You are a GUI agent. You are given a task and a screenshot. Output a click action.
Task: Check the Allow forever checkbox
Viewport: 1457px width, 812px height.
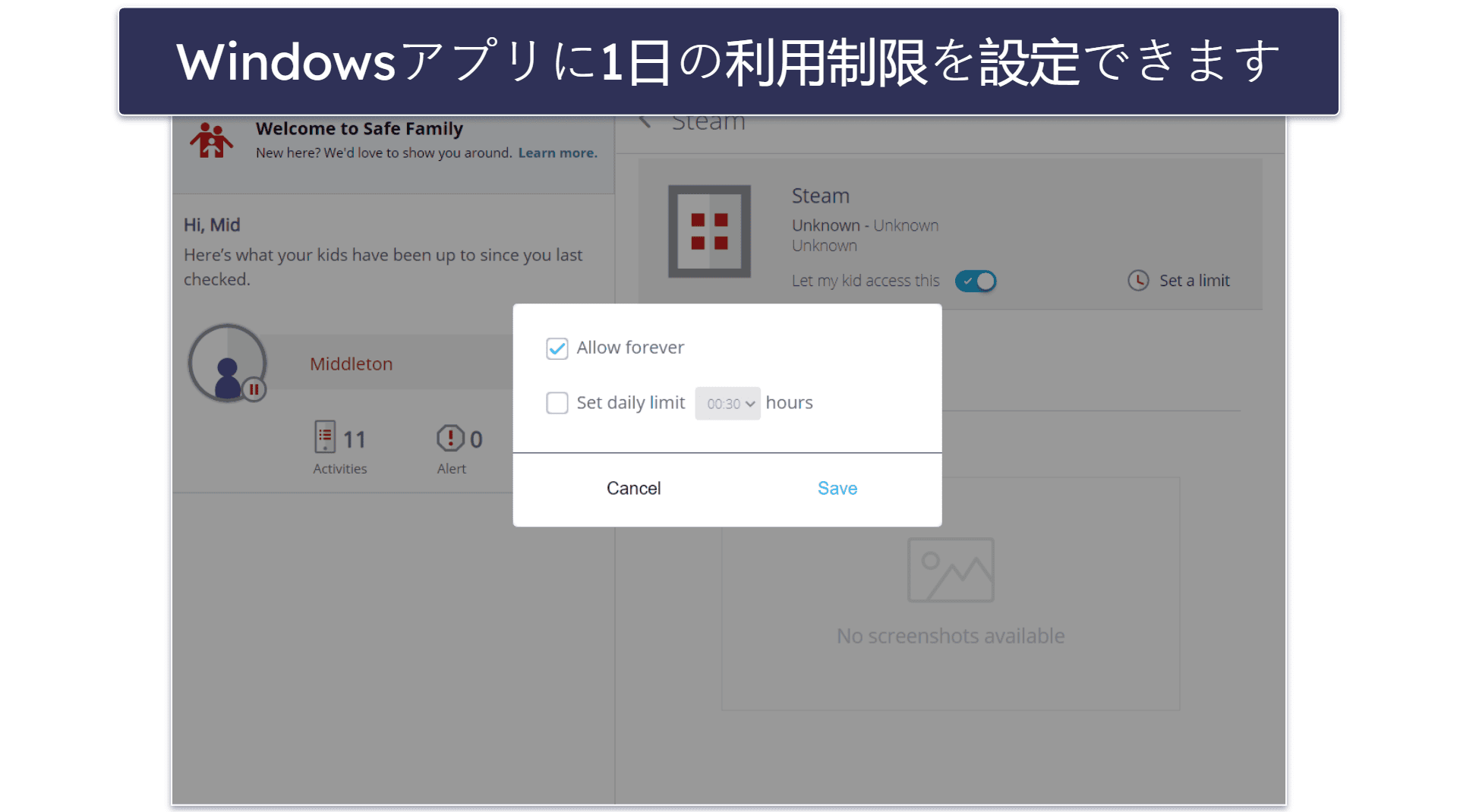point(557,348)
